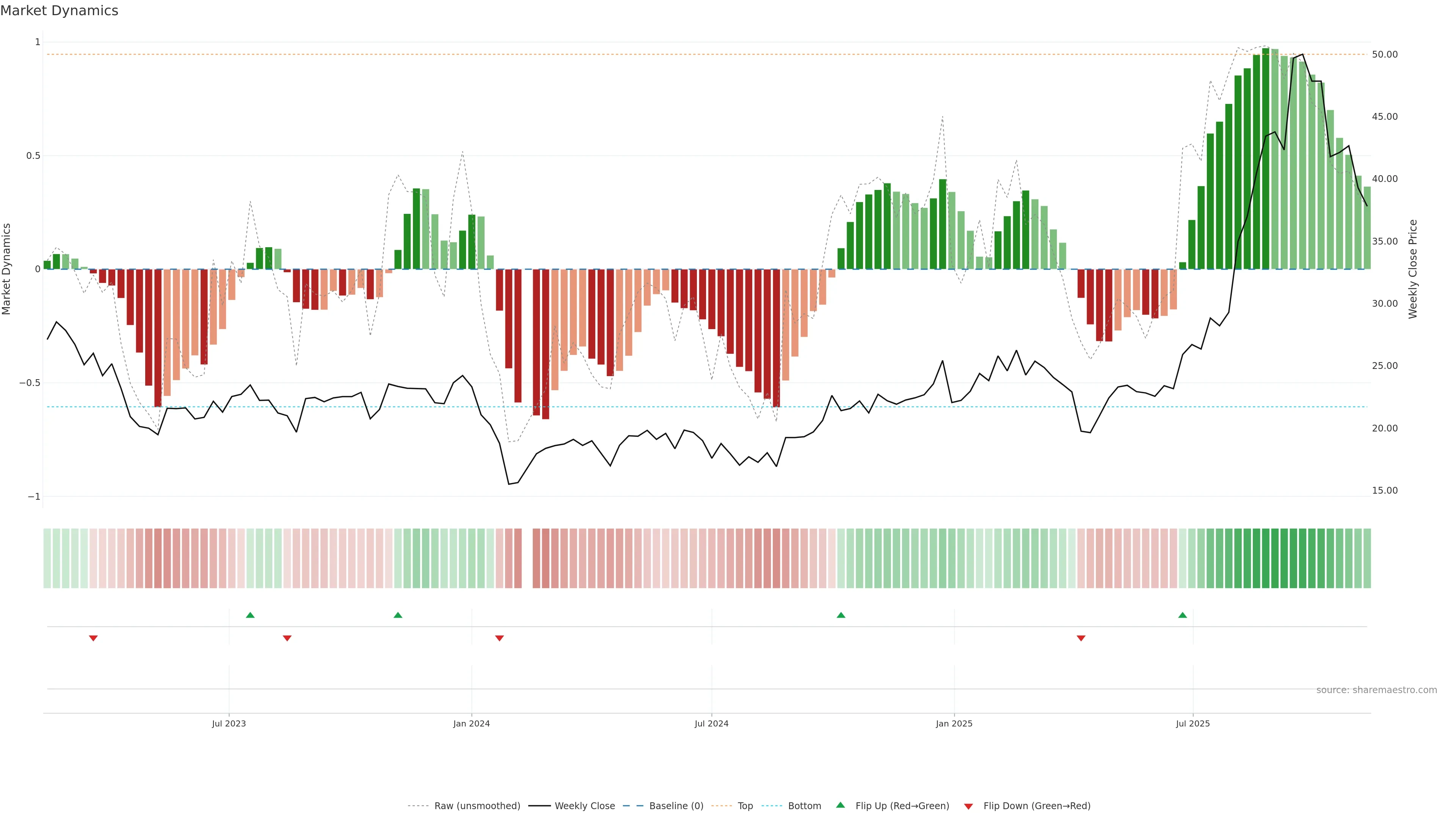Click the Market Dynamics chart title
The image size is (1456, 819).
coord(60,11)
